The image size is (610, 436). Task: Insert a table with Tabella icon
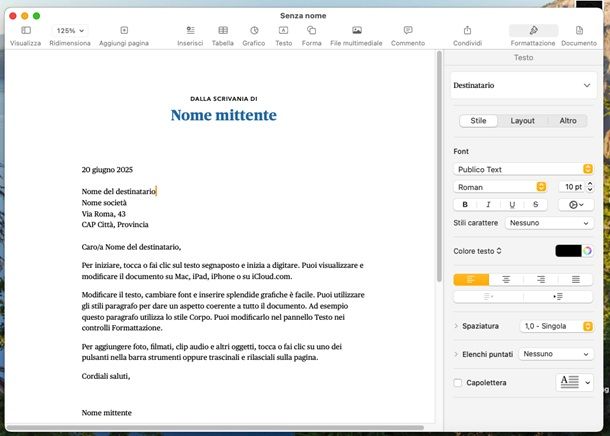pyautogui.click(x=223, y=31)
